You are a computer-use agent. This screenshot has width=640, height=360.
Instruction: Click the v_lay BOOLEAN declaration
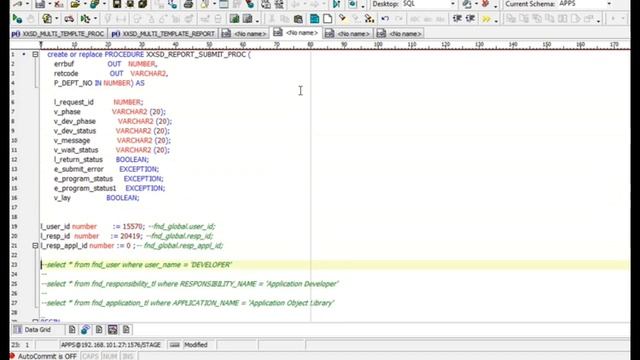click(x=96, y=198)
